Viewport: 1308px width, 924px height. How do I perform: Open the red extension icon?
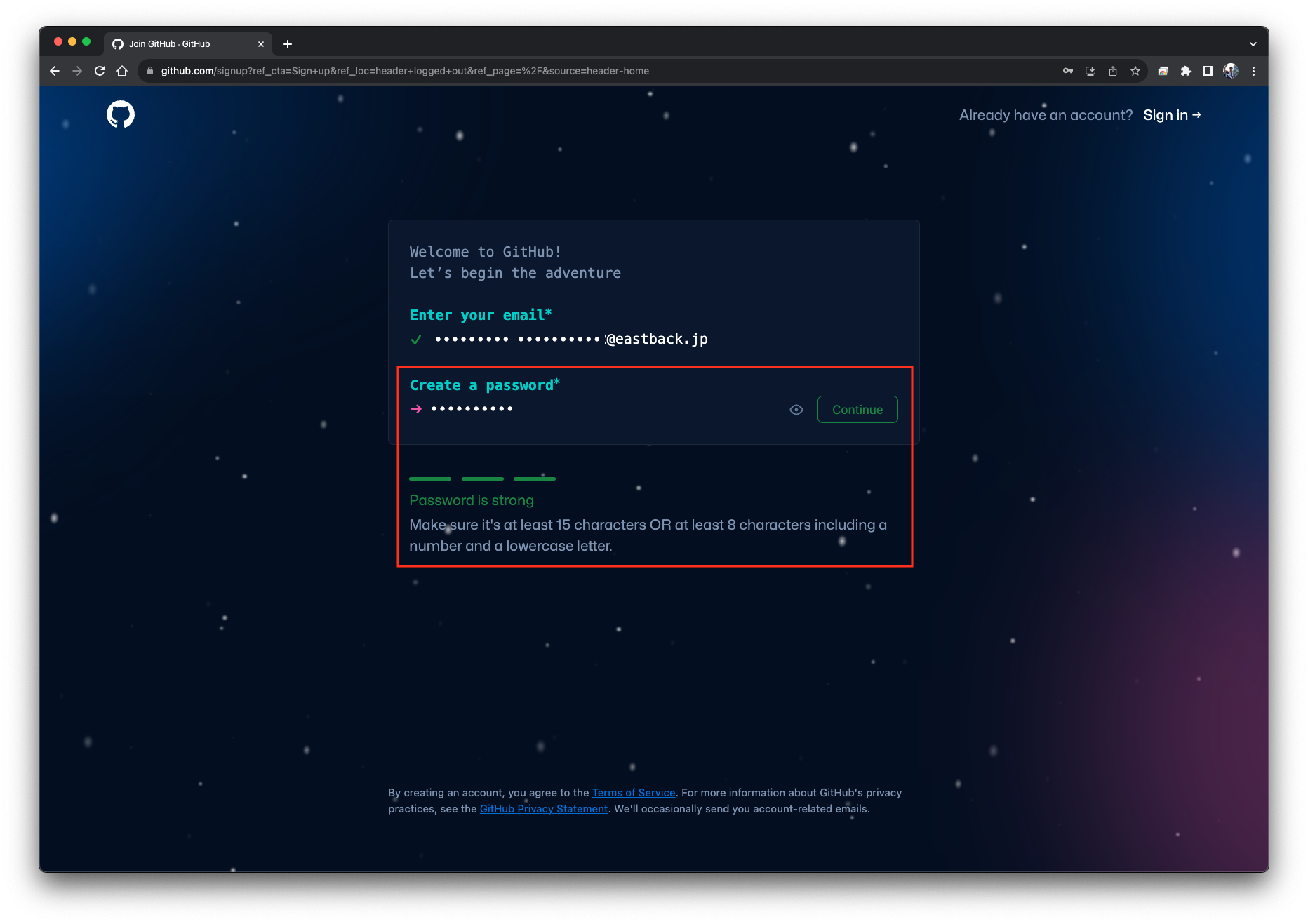[1163, 71]
